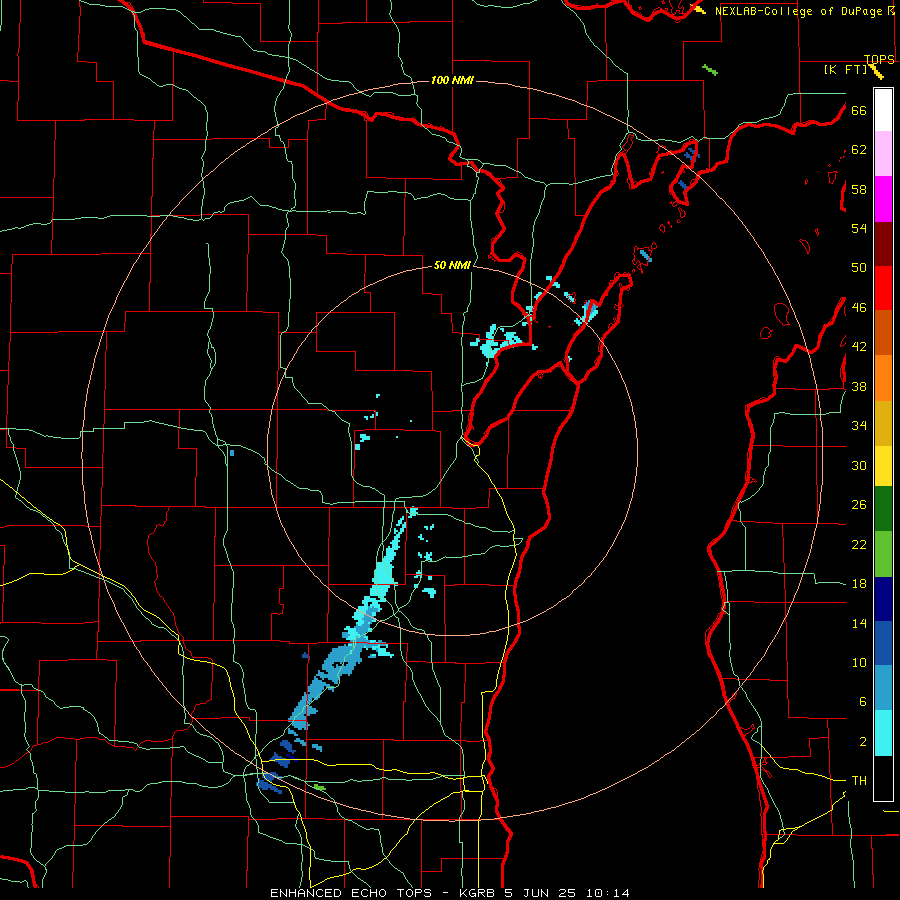
Task: Click the "50" scale label
Action: [x=859, y=268]
